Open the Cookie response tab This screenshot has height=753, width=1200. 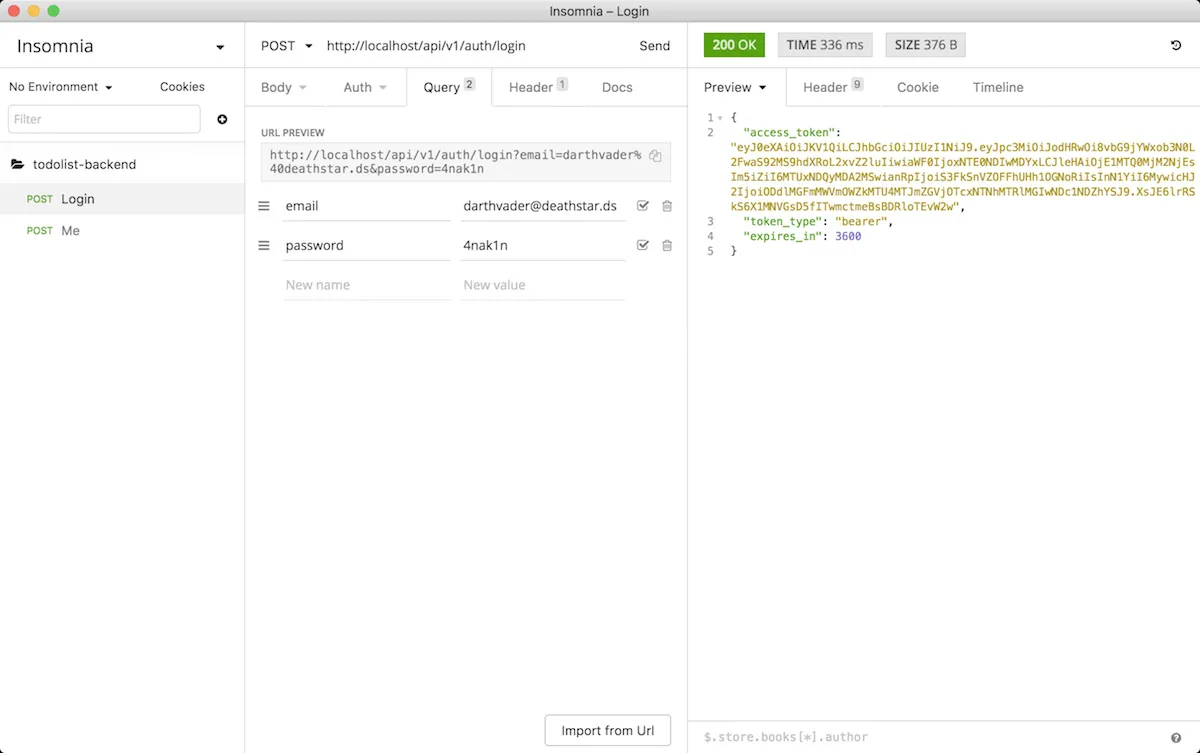(x=918, y=87)
